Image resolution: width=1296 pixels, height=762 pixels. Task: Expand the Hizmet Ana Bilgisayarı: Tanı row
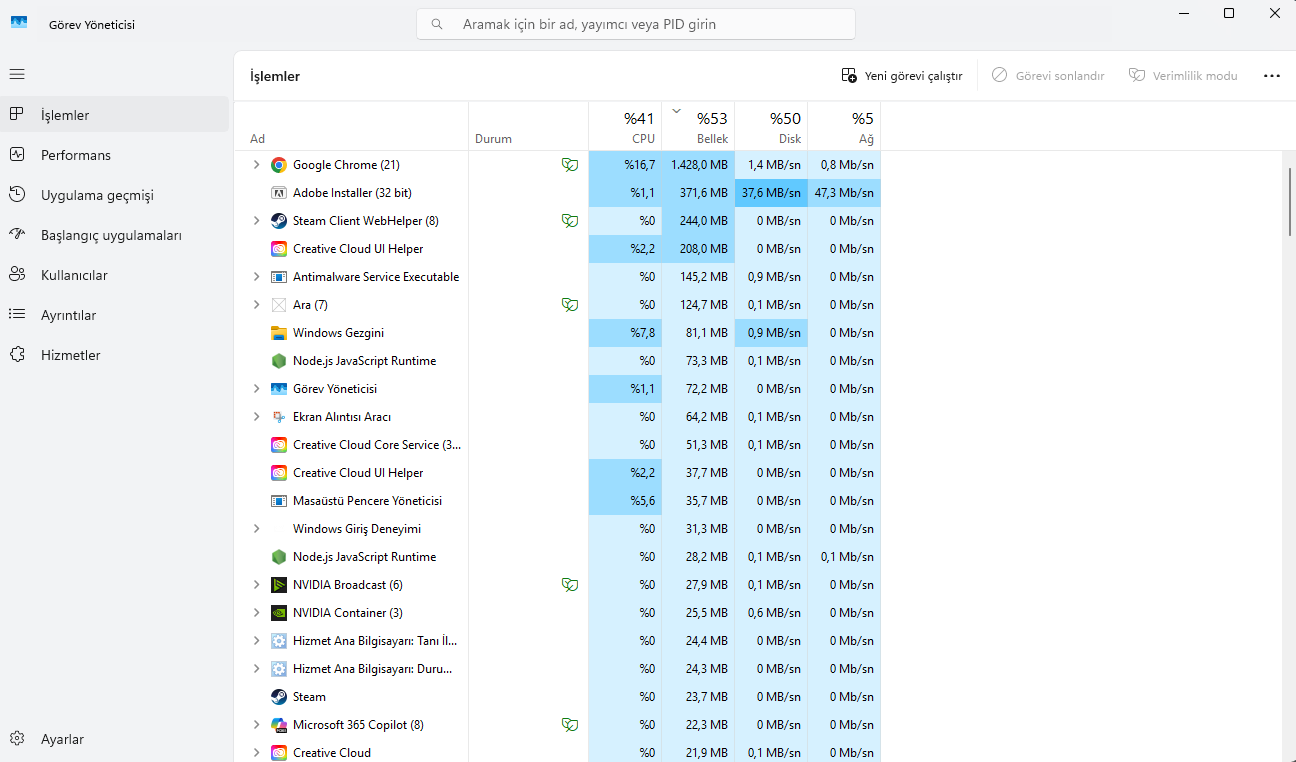256,641
